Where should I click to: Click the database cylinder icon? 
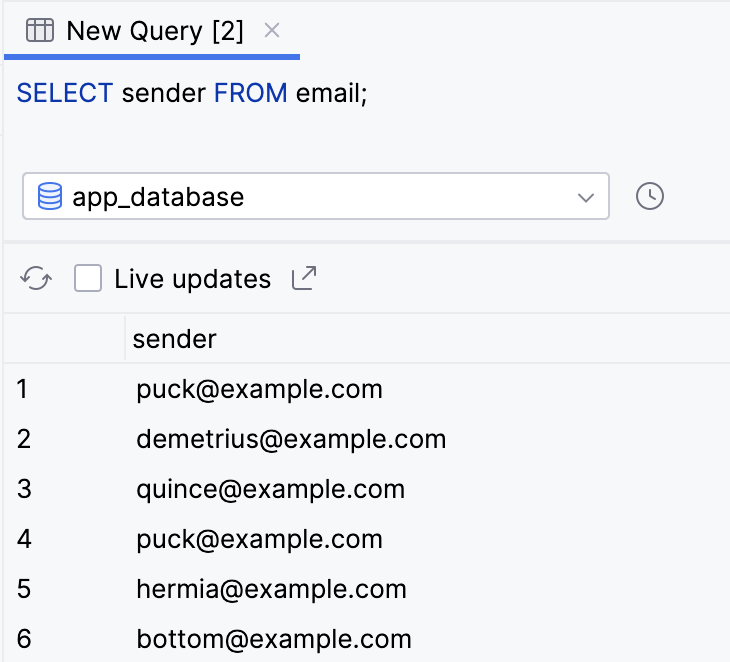pos(49,196)
